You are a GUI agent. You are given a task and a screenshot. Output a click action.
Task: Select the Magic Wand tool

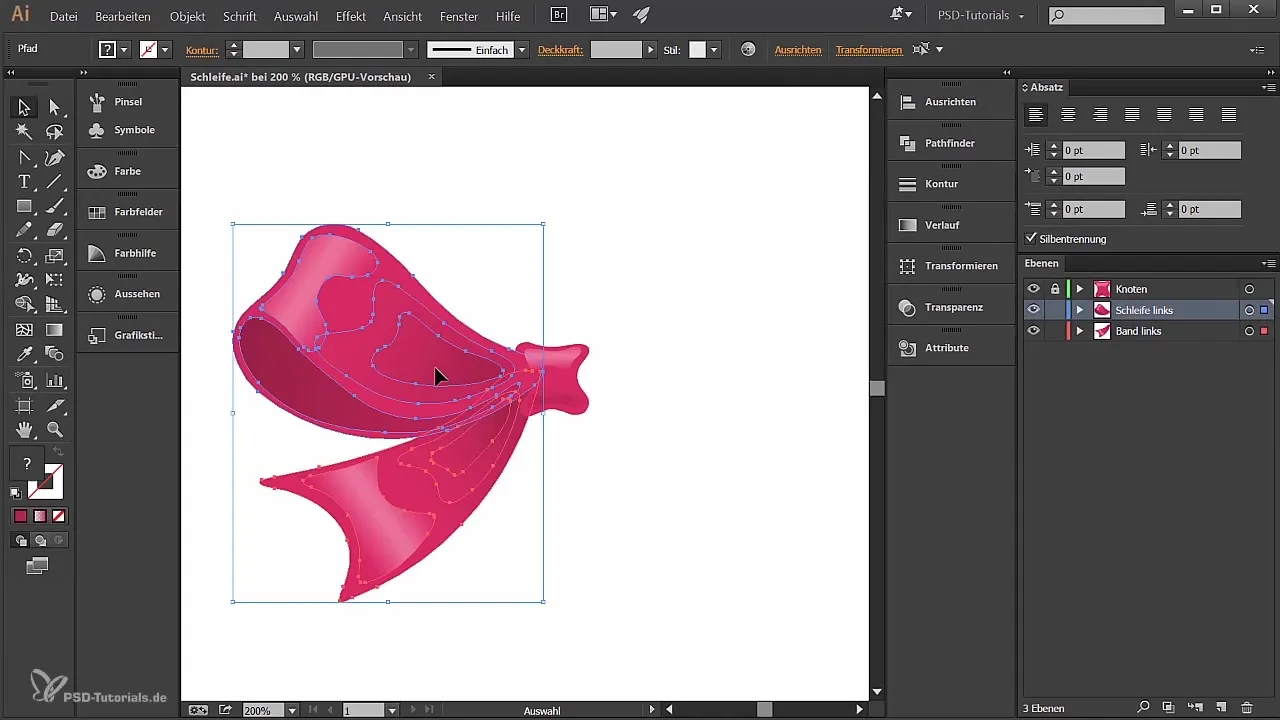pyautogui.click(x=24, y=132)
